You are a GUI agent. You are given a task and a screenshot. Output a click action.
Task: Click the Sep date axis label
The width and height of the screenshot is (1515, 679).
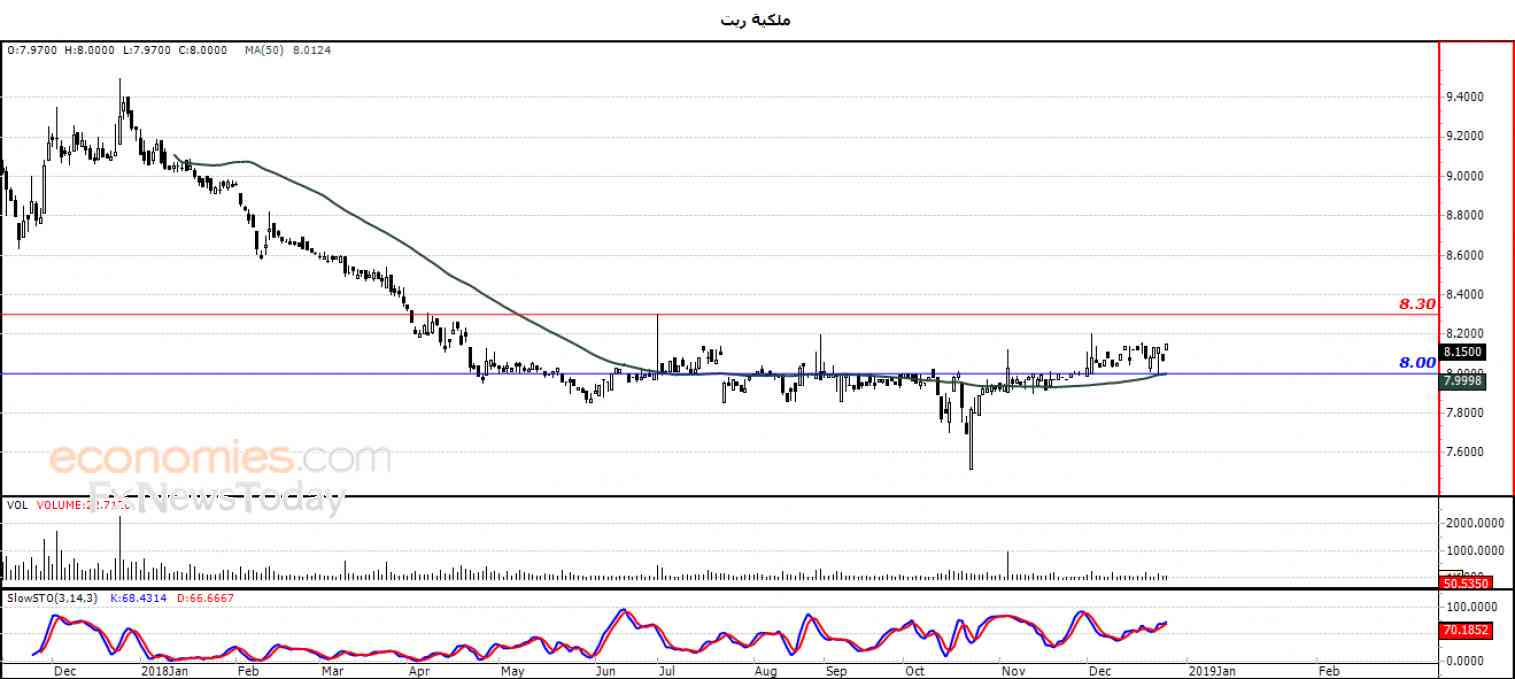point(836,671)
